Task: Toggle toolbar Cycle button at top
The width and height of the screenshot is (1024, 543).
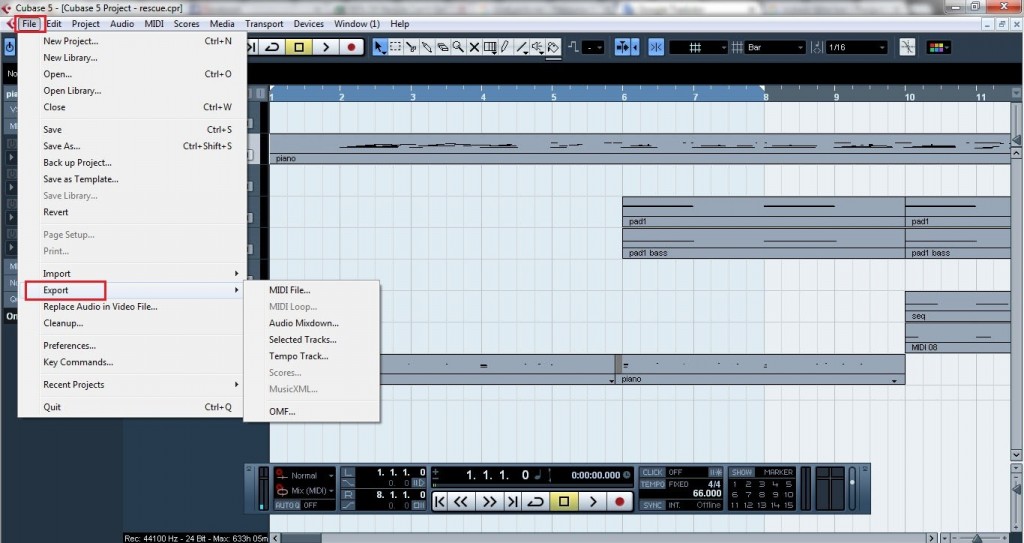Action: point(273,47)
